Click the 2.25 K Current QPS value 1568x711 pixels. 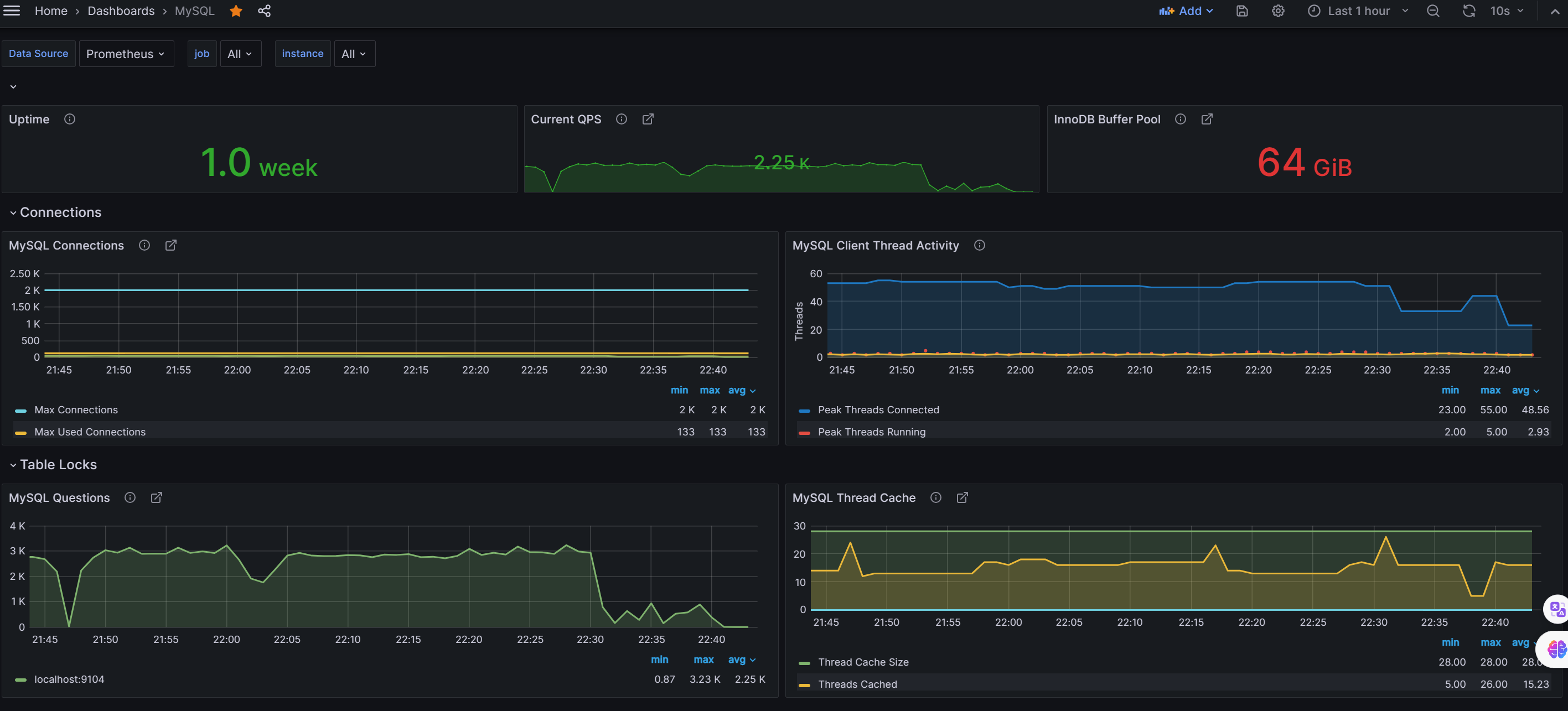pos(782,163)
